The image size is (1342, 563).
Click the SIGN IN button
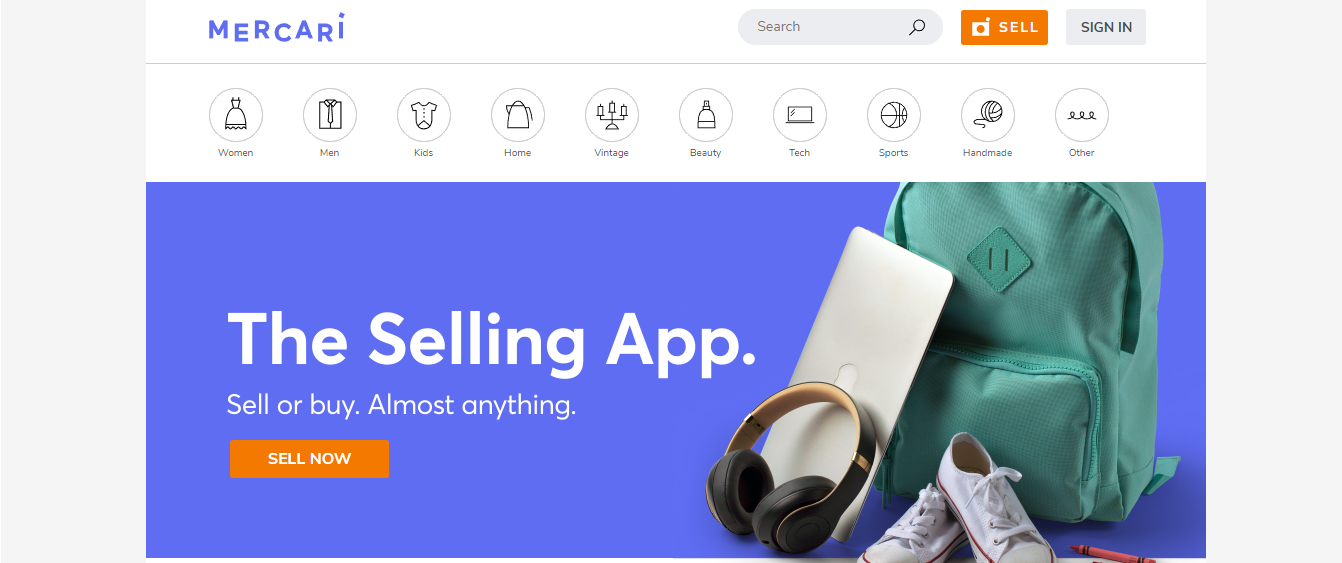pyautogui.click(x=1106, y=27)
